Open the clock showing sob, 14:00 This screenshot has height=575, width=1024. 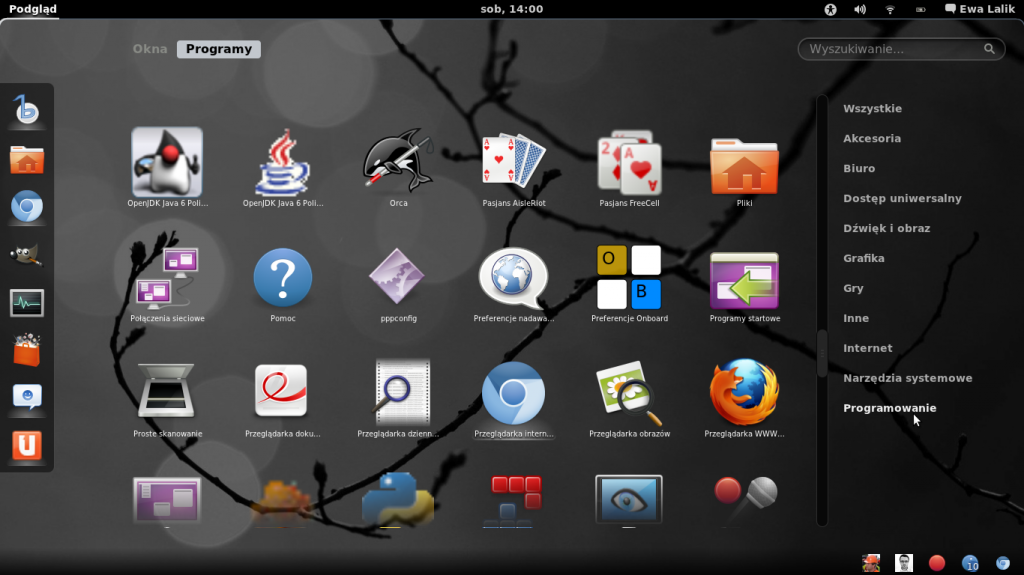point(512,9)
